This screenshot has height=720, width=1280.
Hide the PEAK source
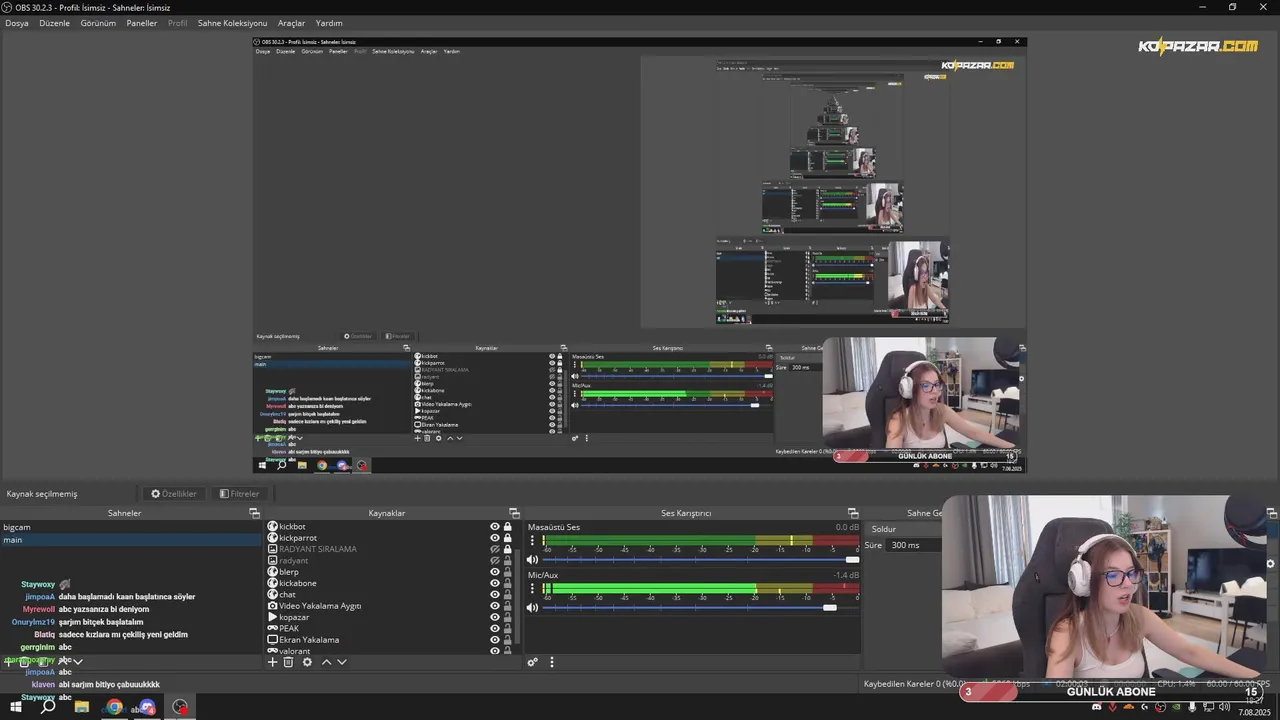tap(494, 628)
